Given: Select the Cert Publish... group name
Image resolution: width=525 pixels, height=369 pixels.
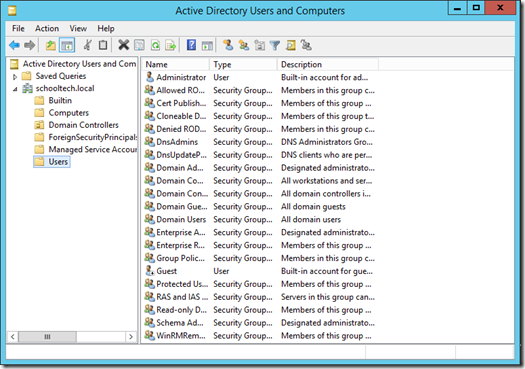Looking at the screenshot, I should click(x=181, y=103).
